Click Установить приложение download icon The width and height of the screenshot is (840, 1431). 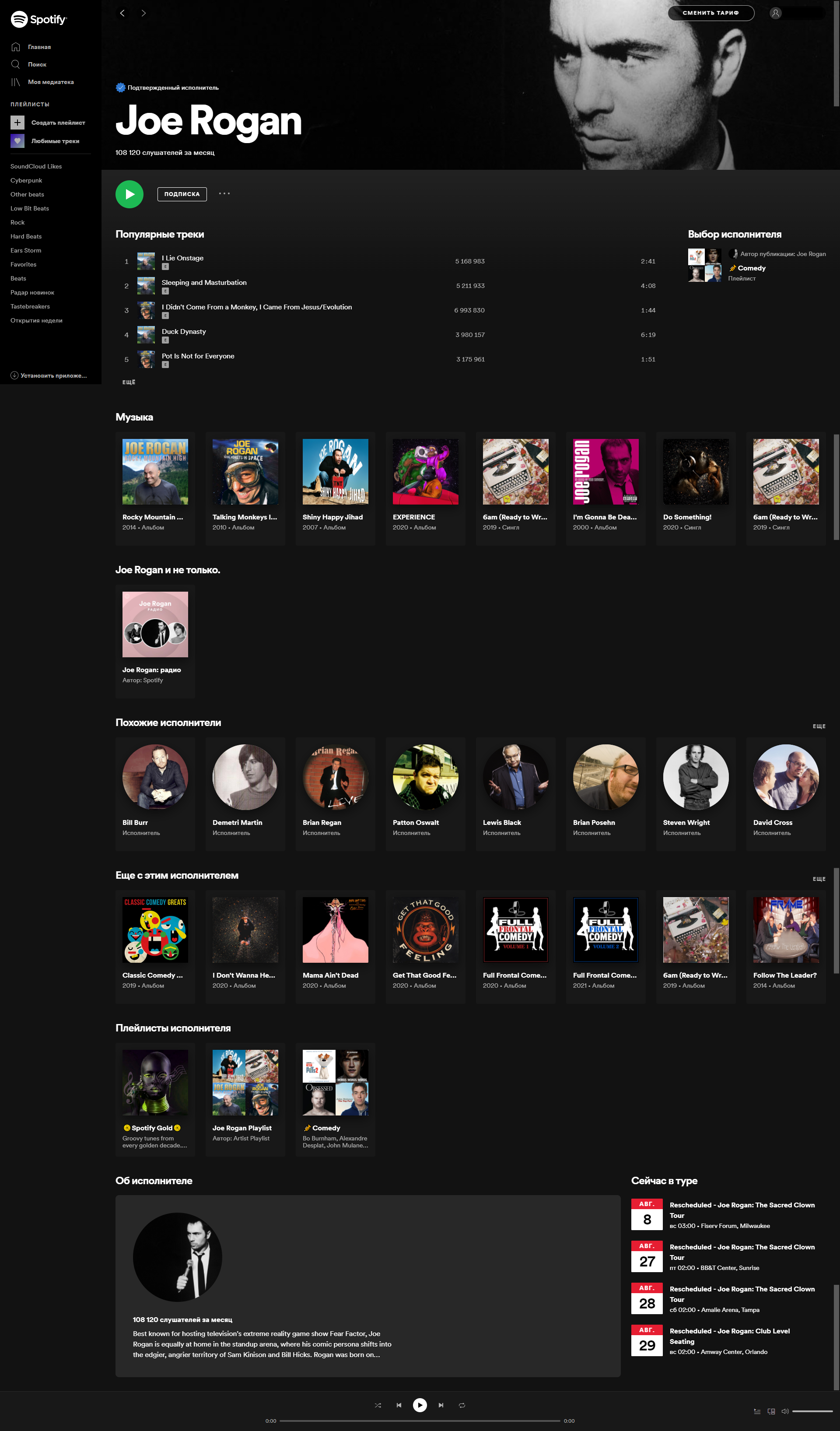click(14, 375)
